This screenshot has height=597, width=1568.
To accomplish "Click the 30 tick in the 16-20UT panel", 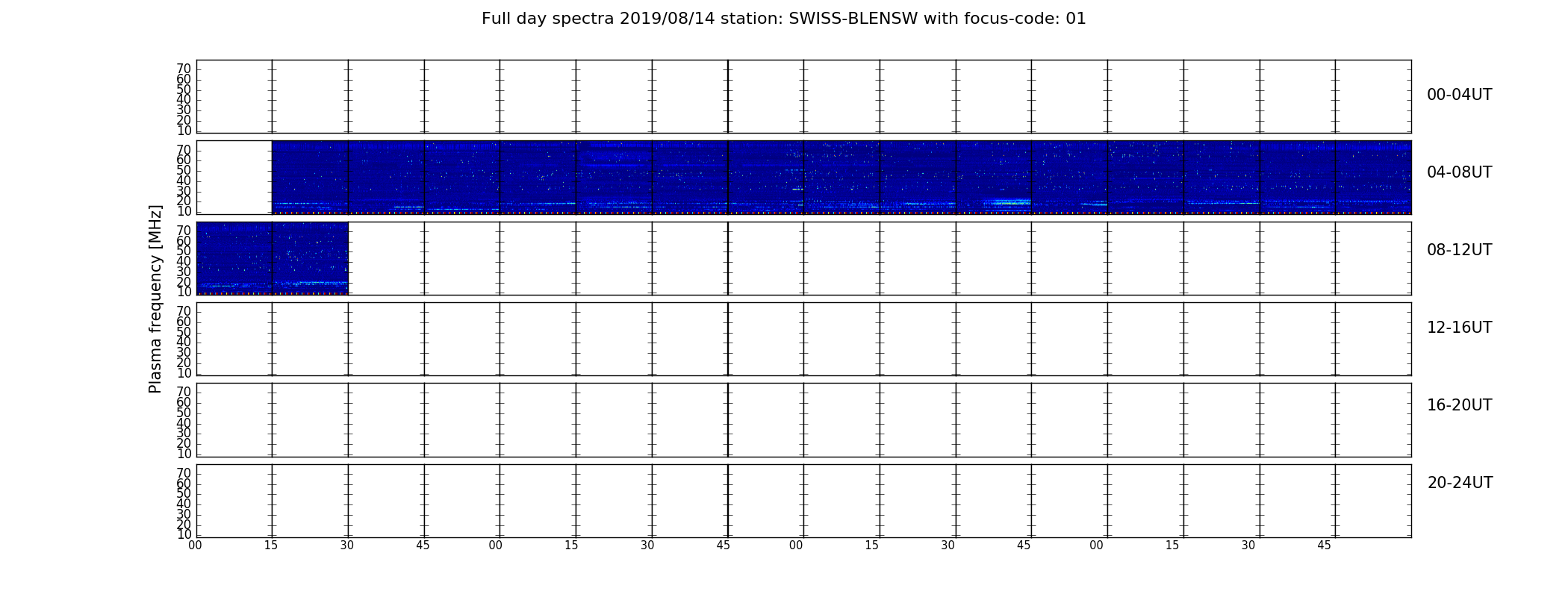I will (184, 434).
